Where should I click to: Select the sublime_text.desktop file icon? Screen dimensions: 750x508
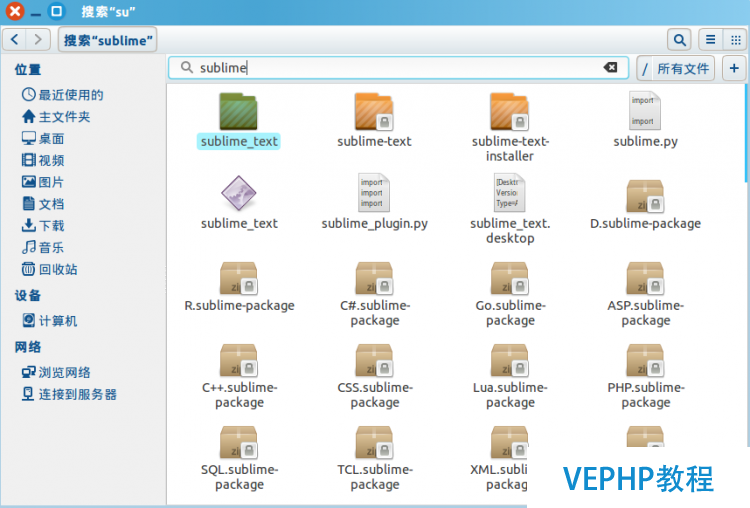pyautogui.click(x=509, y=192)
